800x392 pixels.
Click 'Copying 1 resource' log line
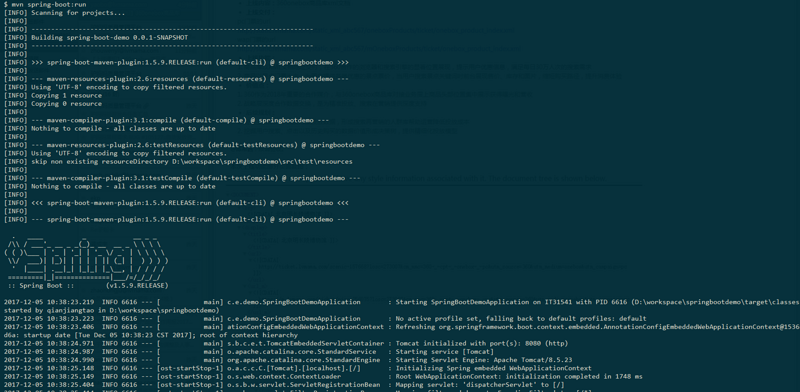pos(53,95)
